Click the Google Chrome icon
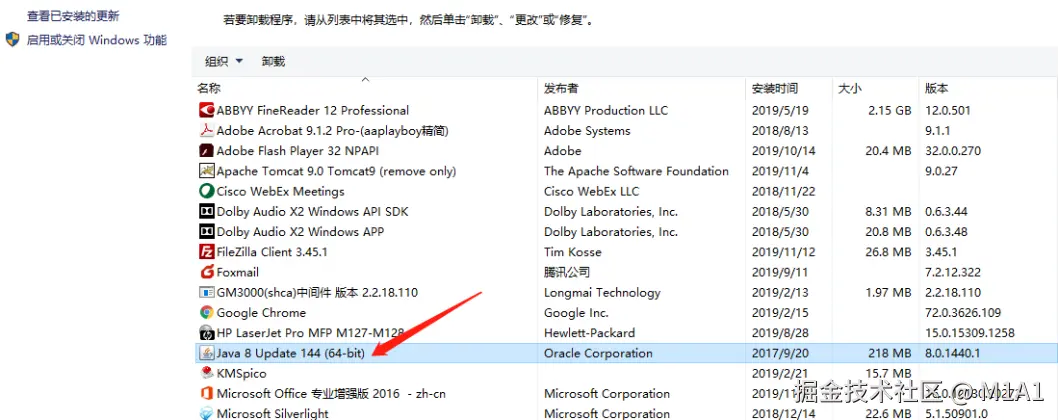The image size is (1059, 420). click(x=206, y=312)
